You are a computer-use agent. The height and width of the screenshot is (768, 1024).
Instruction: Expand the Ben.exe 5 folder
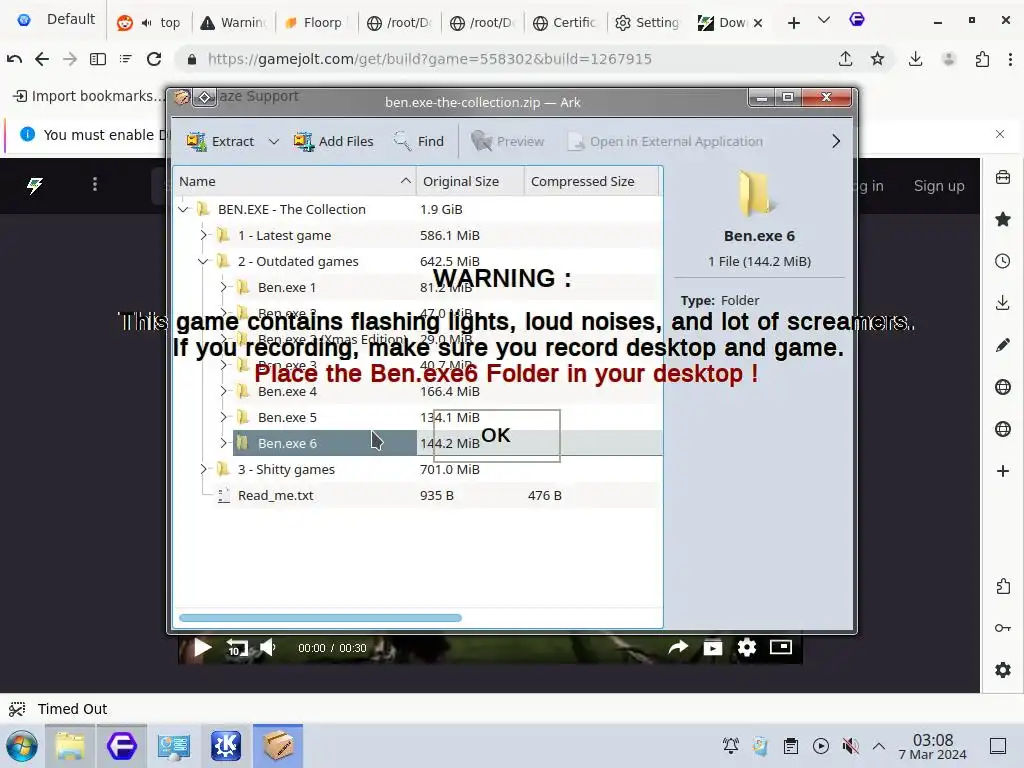click(x=223, y=417)
